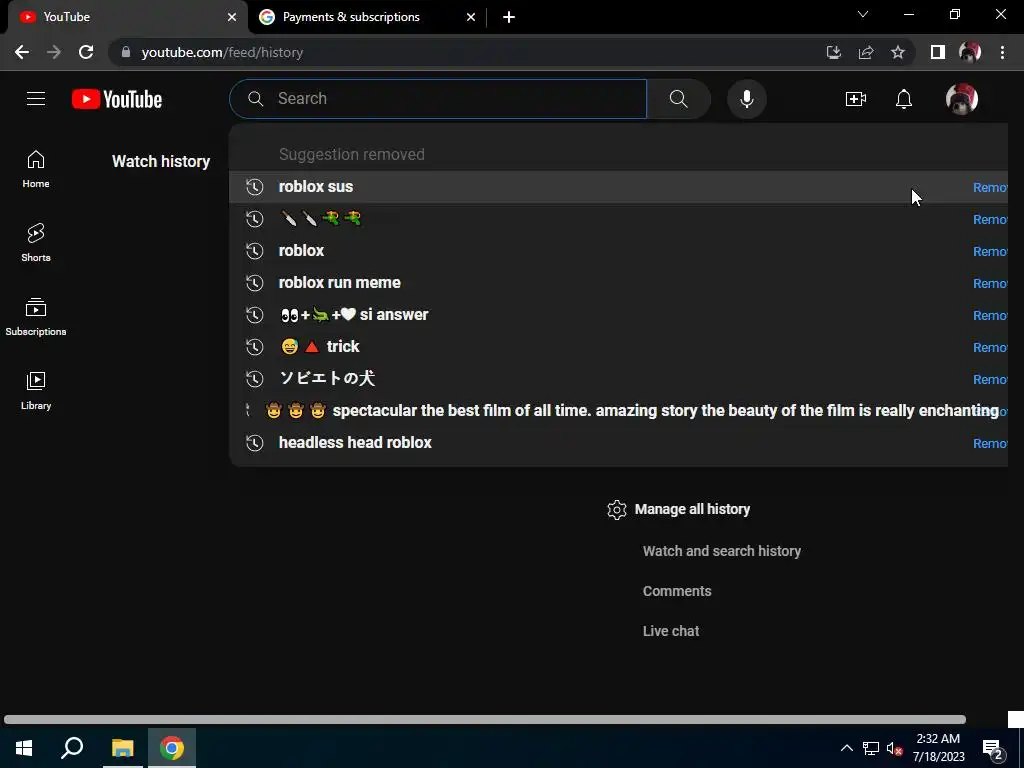Reload the page with the refresh icon
The image size is (1024, 768).
click(x=86, y=52)
